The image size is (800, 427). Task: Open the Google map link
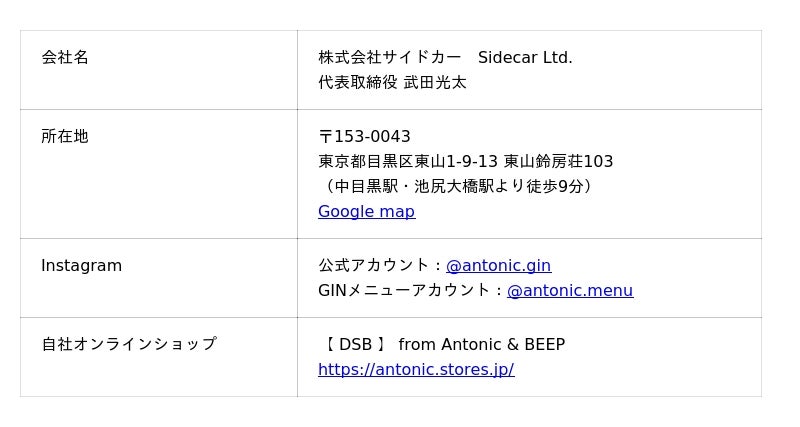(366, 211)
